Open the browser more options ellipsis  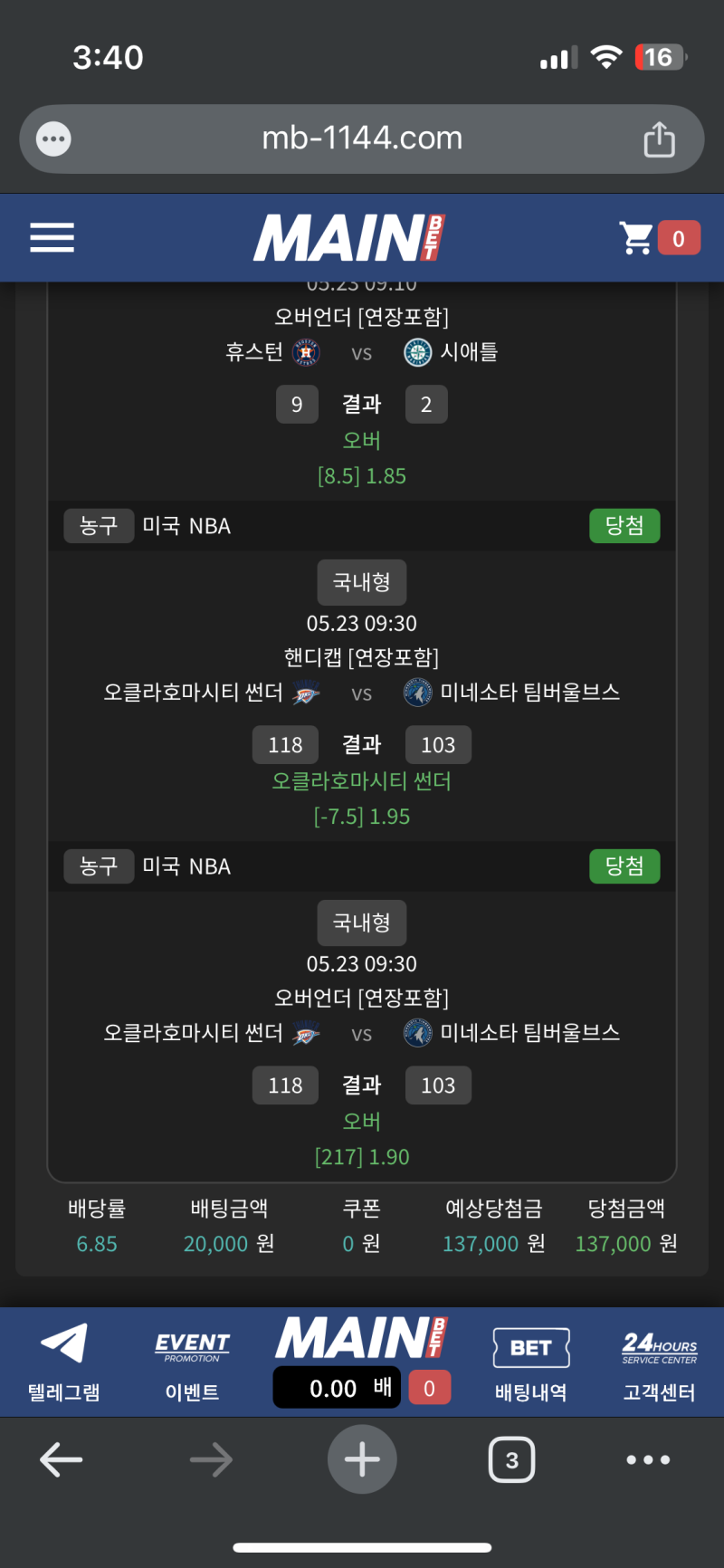pos(648,1459)
